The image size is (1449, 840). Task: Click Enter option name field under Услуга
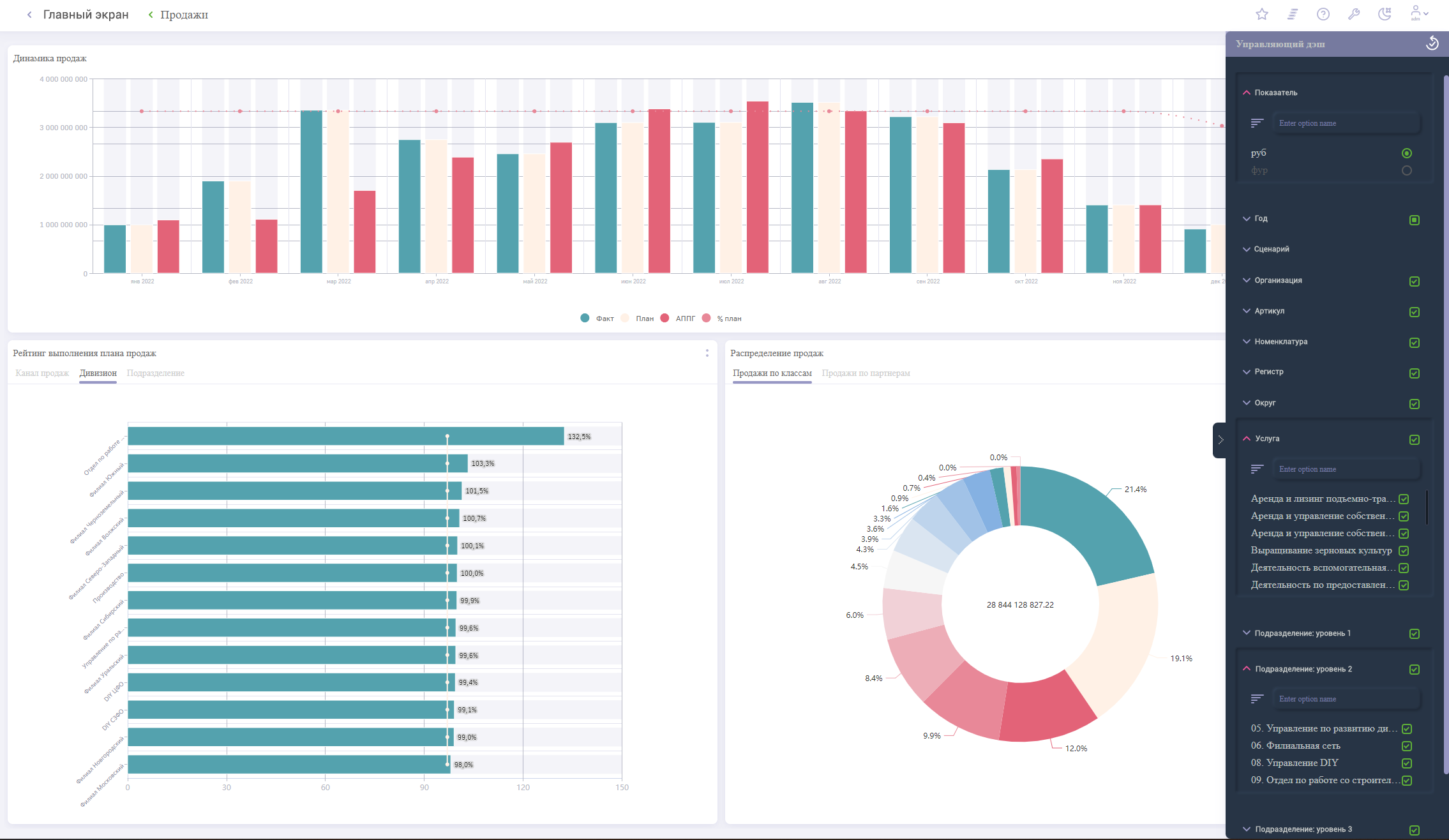pos(1340,469)
